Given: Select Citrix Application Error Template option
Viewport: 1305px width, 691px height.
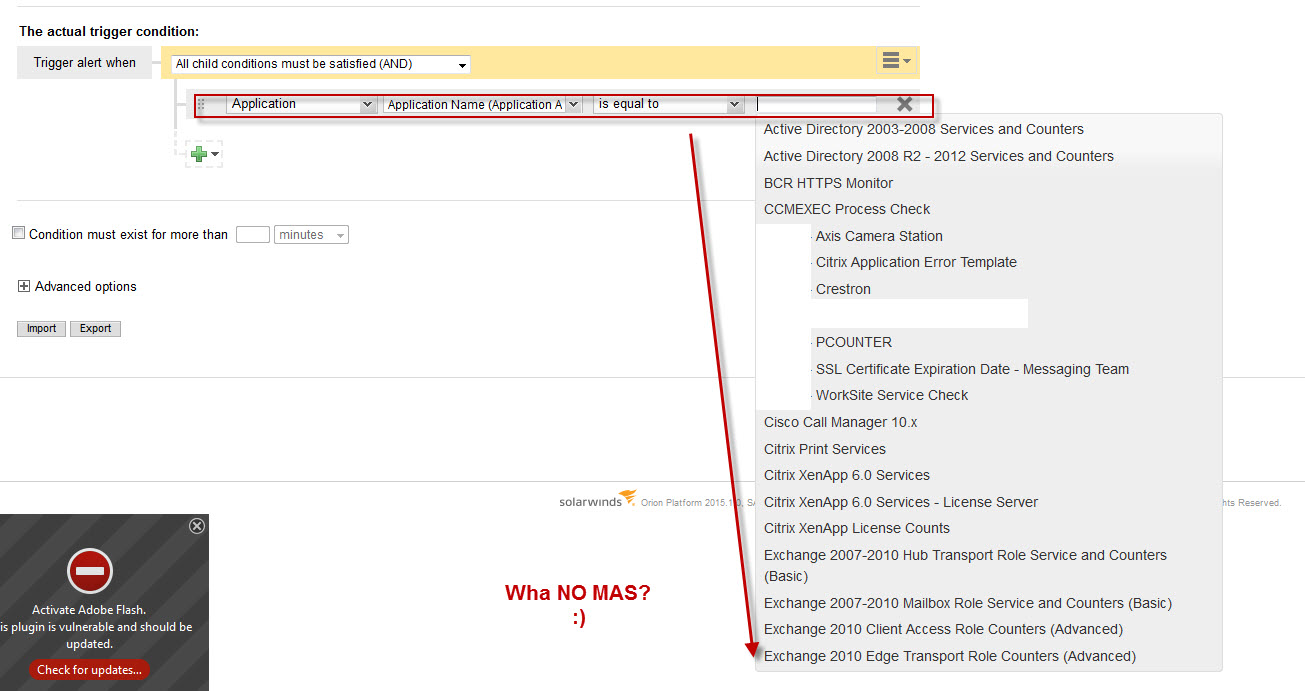Looking at the screenshot, I should click(x=916, y=262).
